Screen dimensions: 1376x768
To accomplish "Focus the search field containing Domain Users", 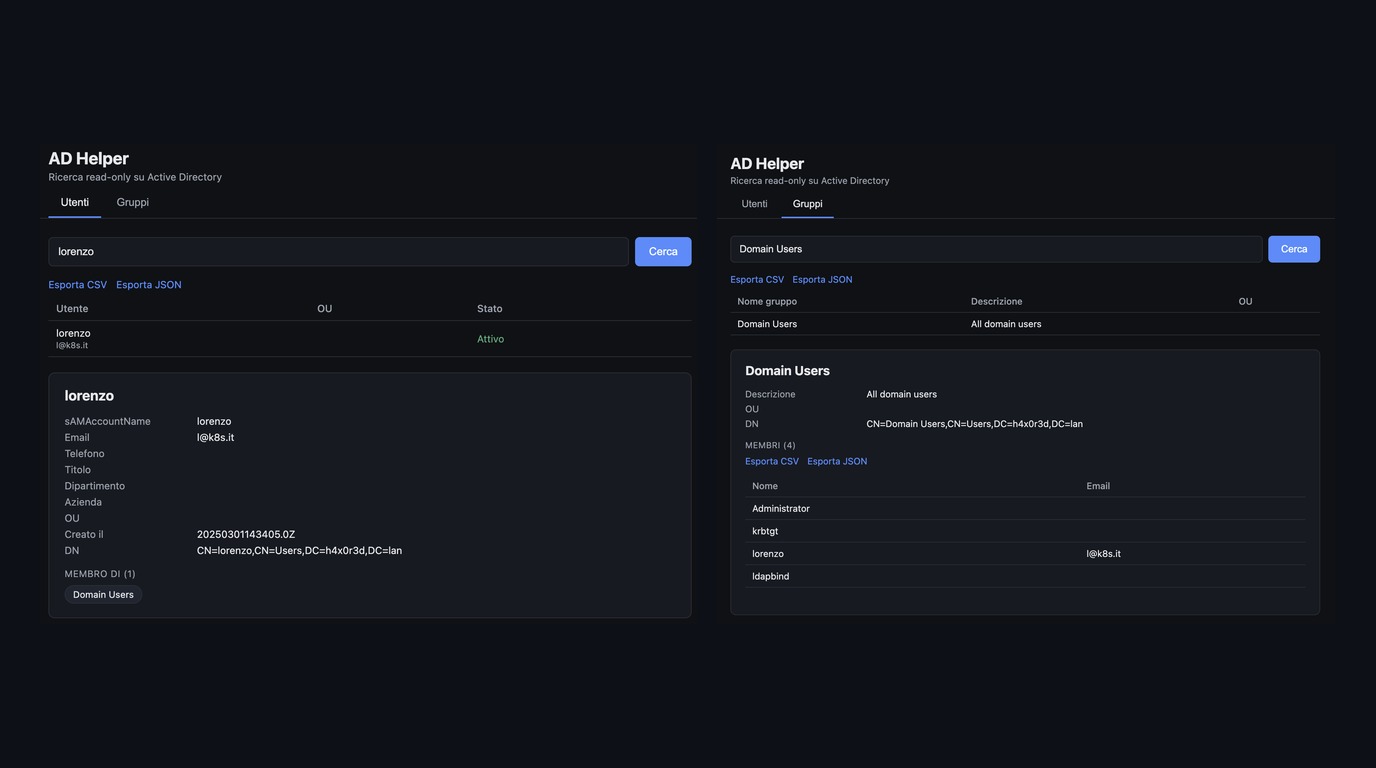I will pyautogui.click(x=997, y=249).
